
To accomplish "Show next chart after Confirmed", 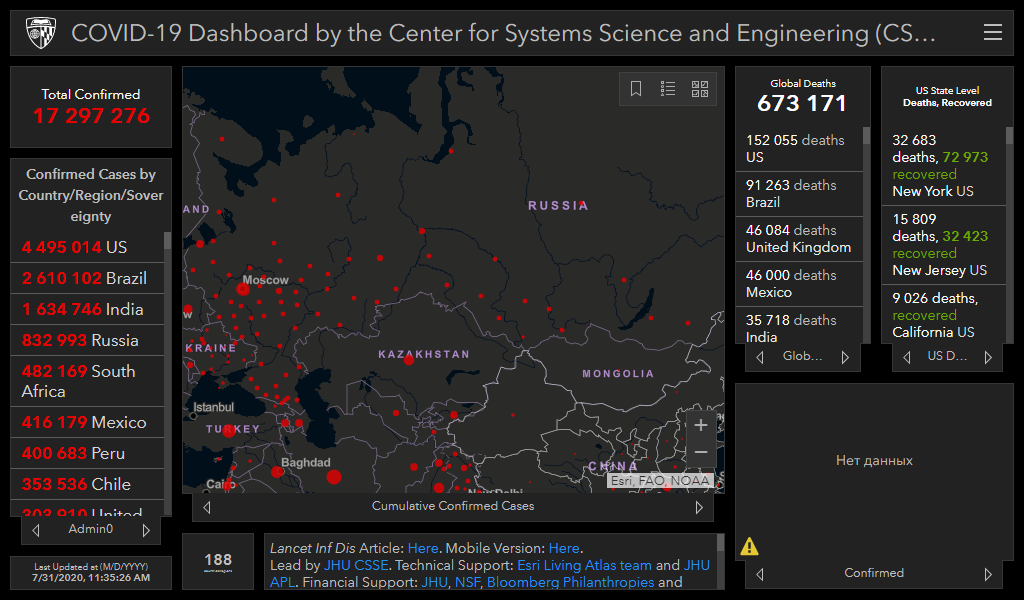I will point(988,574).
